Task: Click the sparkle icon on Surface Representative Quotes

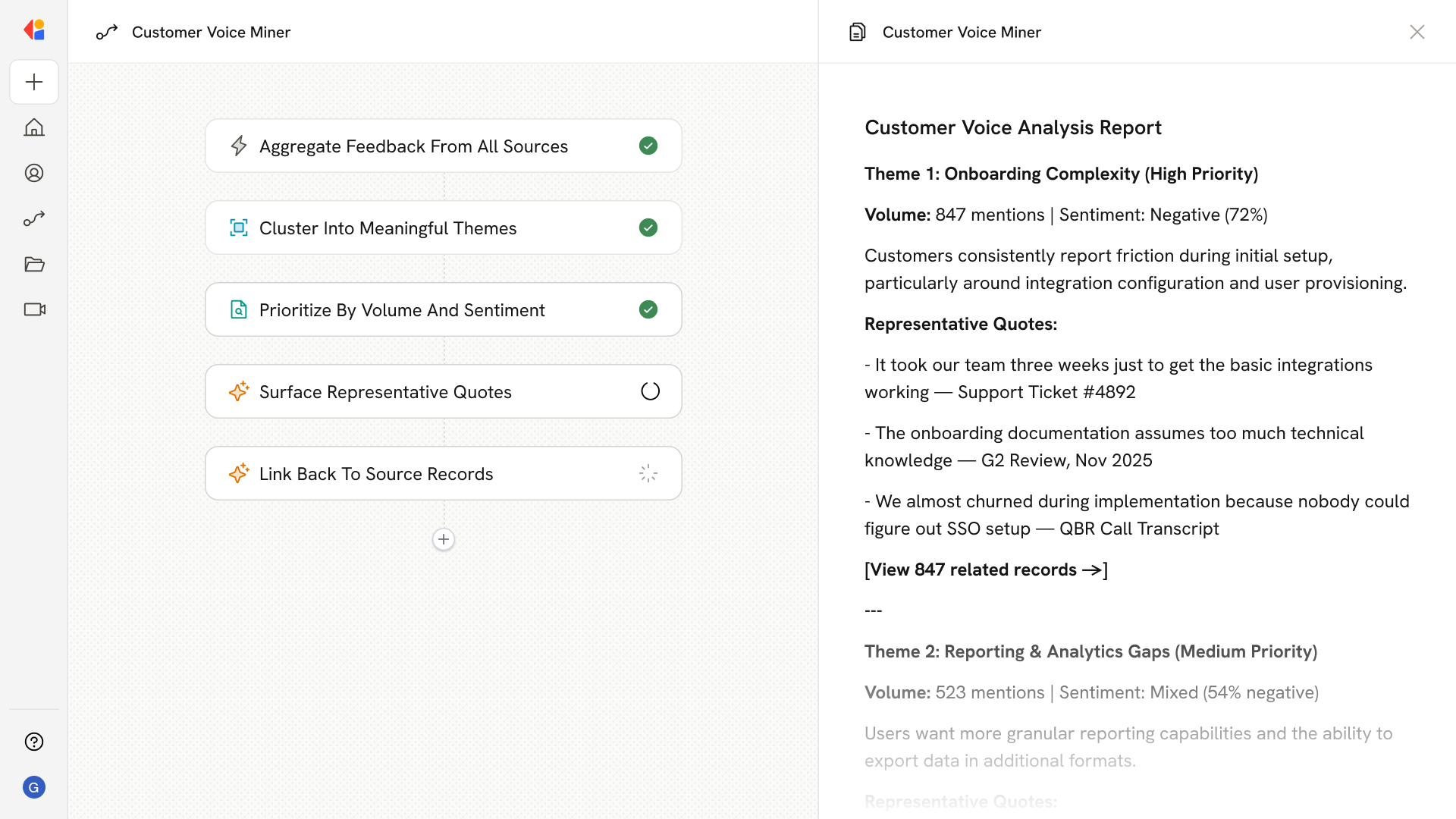Action: [x=239, y=391]
